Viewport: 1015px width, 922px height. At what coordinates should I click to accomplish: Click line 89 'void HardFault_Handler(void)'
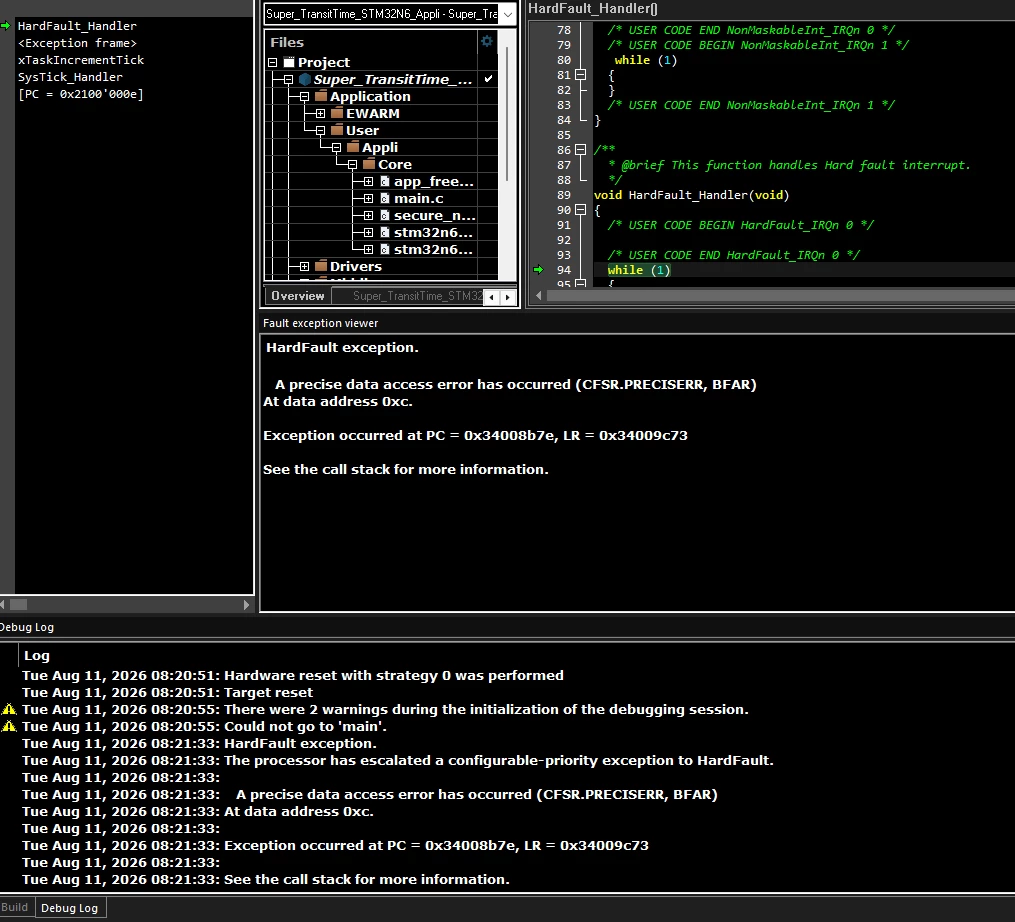691,195
